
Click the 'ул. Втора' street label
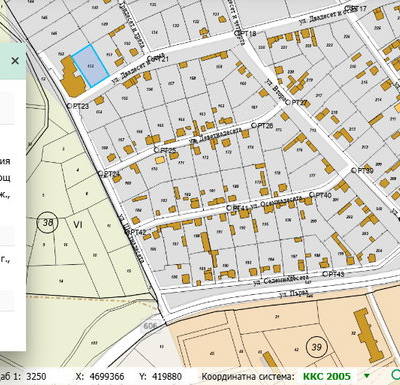[275, 89]
